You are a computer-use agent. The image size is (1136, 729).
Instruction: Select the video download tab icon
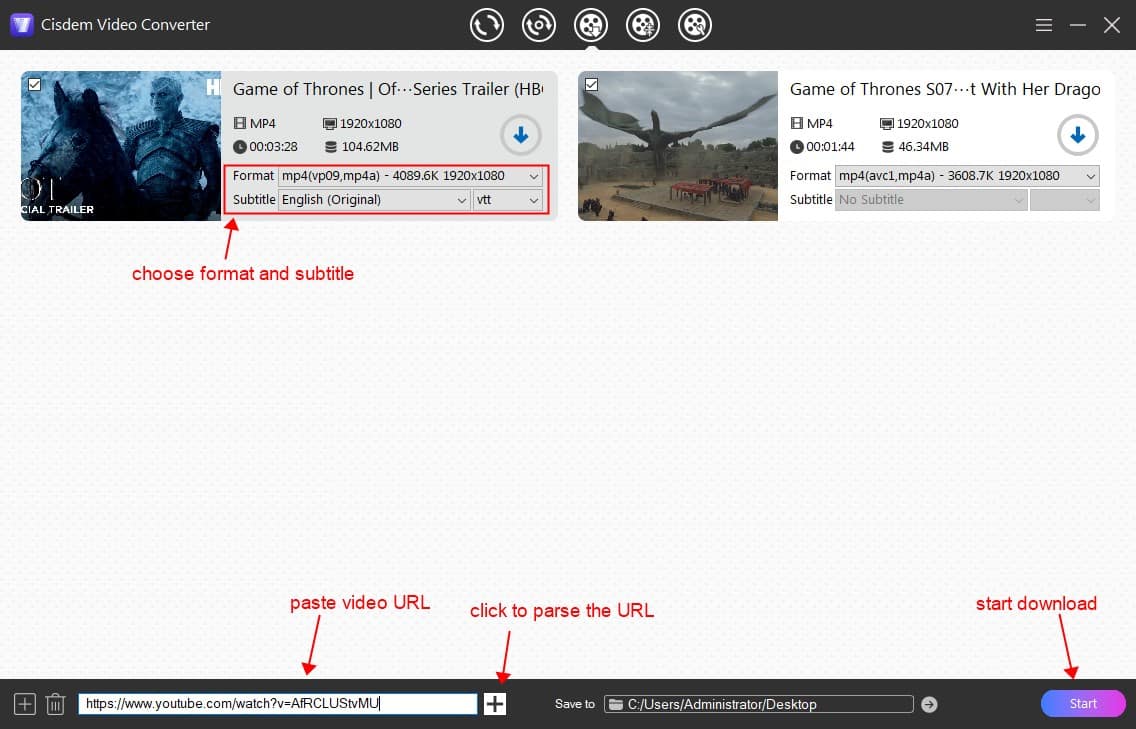tap(591, 25)
